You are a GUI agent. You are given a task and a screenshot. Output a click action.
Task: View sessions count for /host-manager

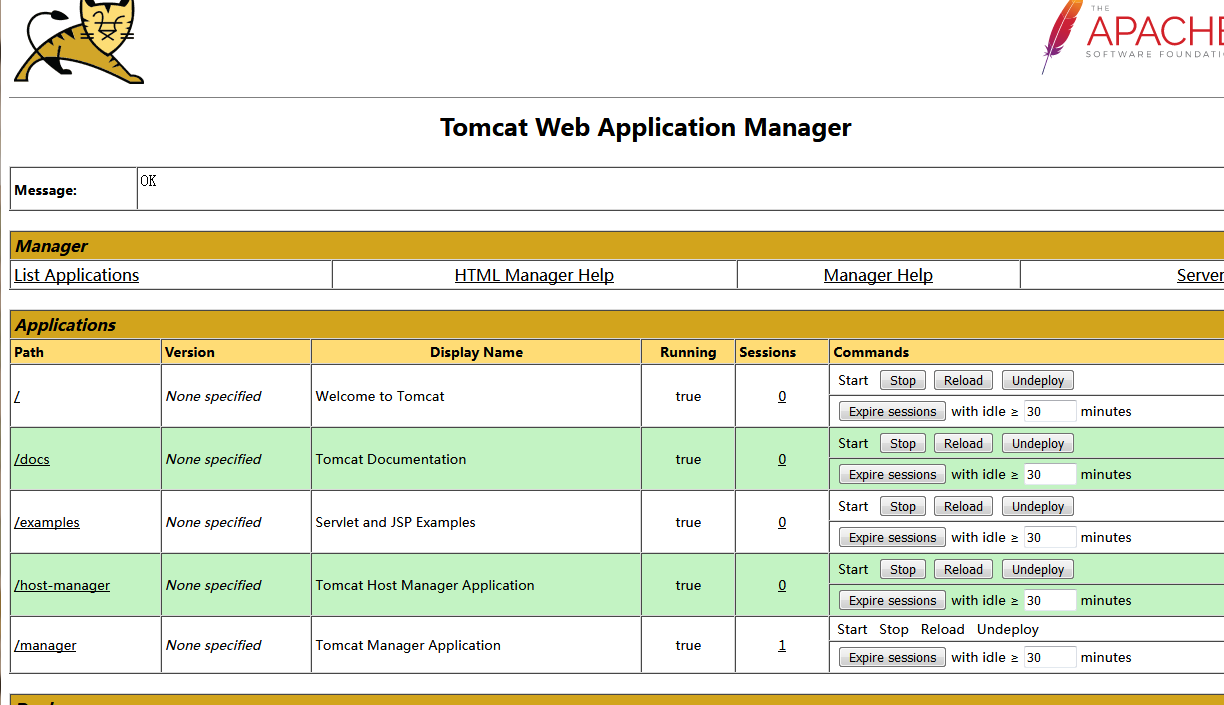pyautogui.click(x=782, y=585)
